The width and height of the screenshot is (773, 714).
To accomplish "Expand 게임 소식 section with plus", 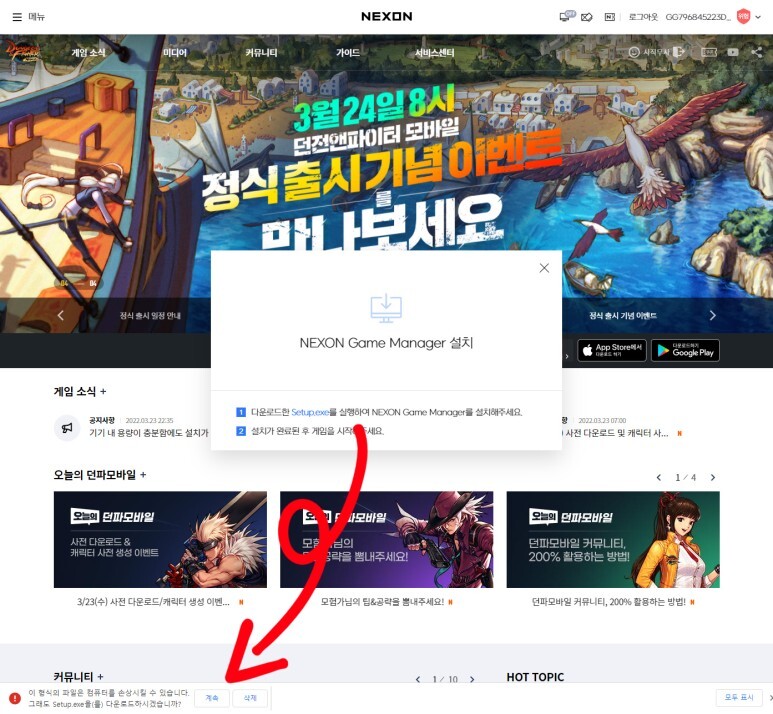I will 103,392.
